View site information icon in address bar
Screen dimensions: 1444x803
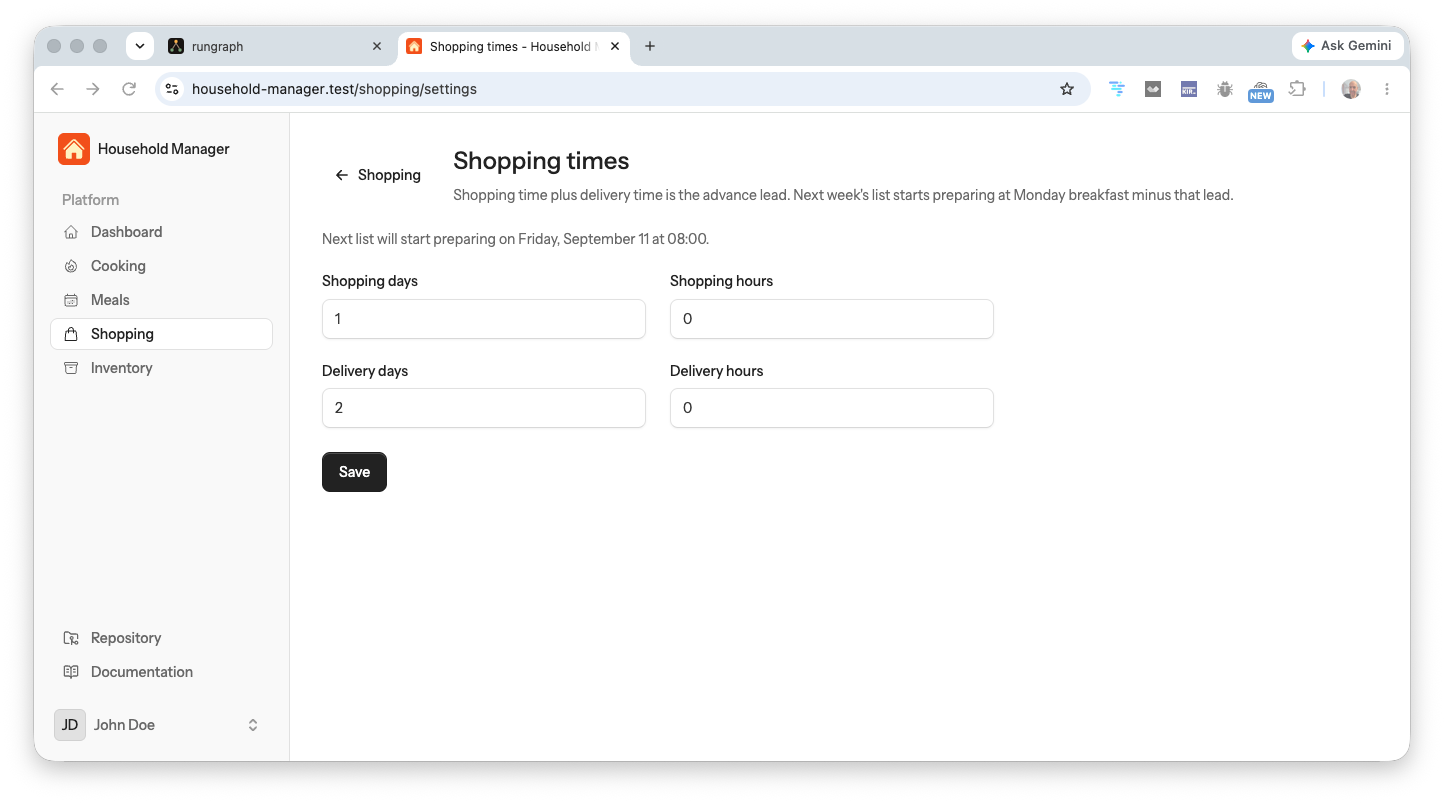(172, 89)
